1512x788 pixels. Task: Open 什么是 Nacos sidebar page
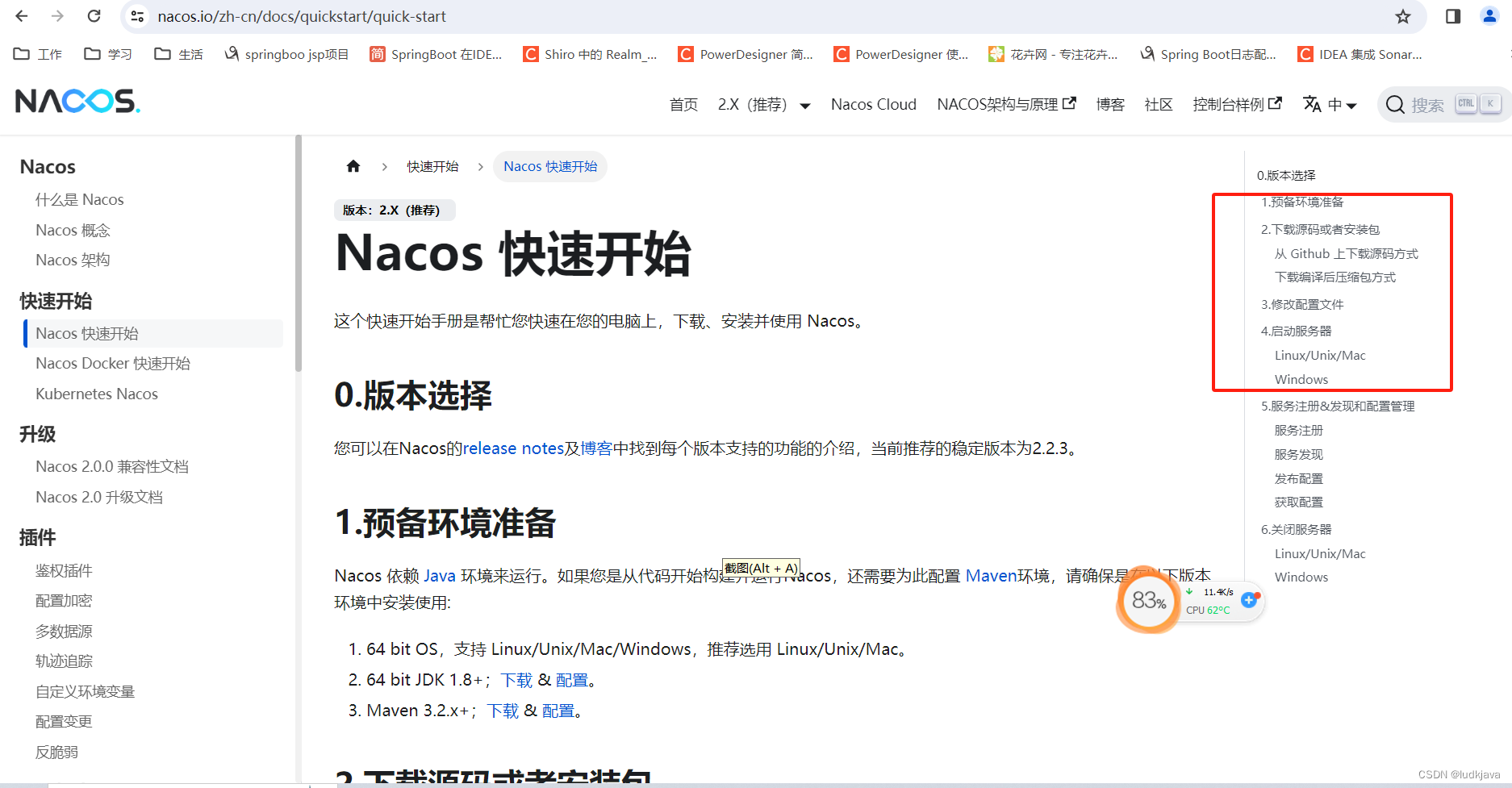(80, 199)
